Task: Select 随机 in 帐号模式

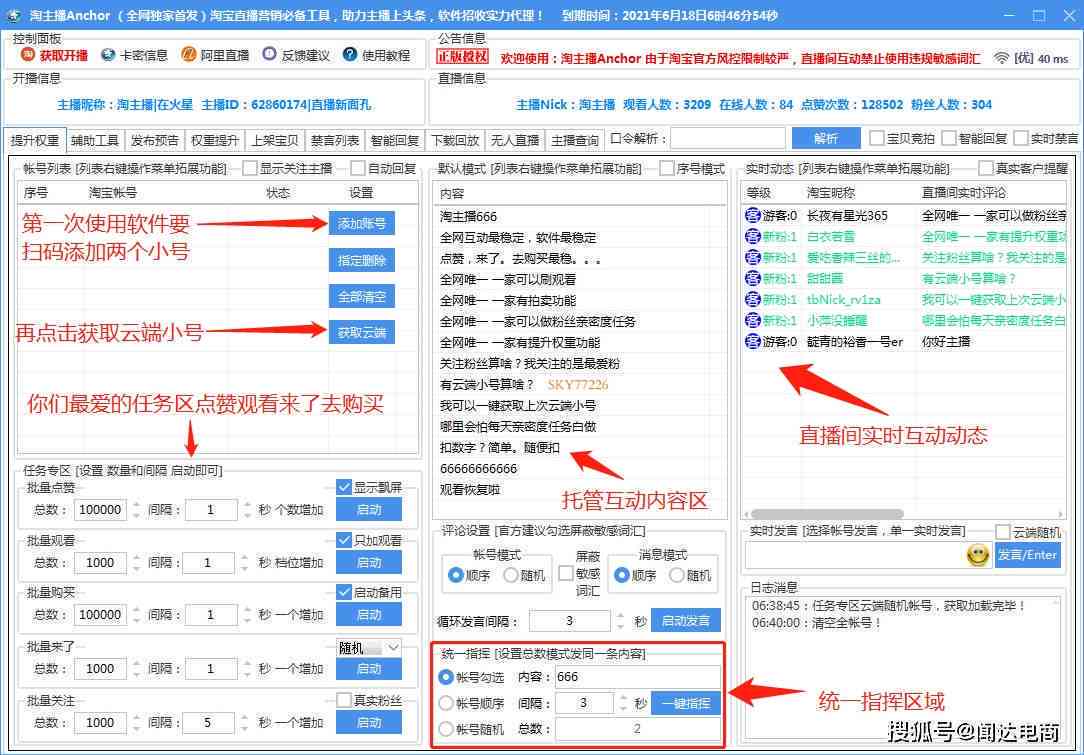Action: point(511,575)
